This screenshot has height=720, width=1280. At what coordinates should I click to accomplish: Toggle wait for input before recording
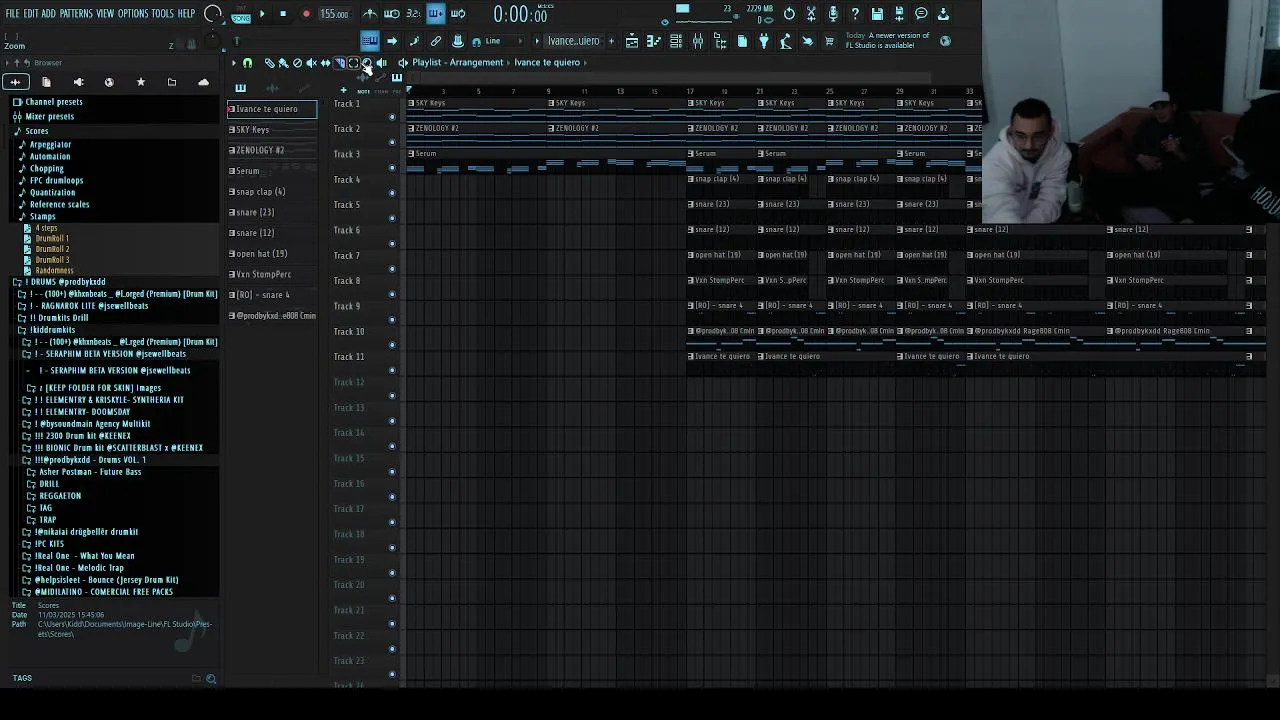[x=392, y=13]
